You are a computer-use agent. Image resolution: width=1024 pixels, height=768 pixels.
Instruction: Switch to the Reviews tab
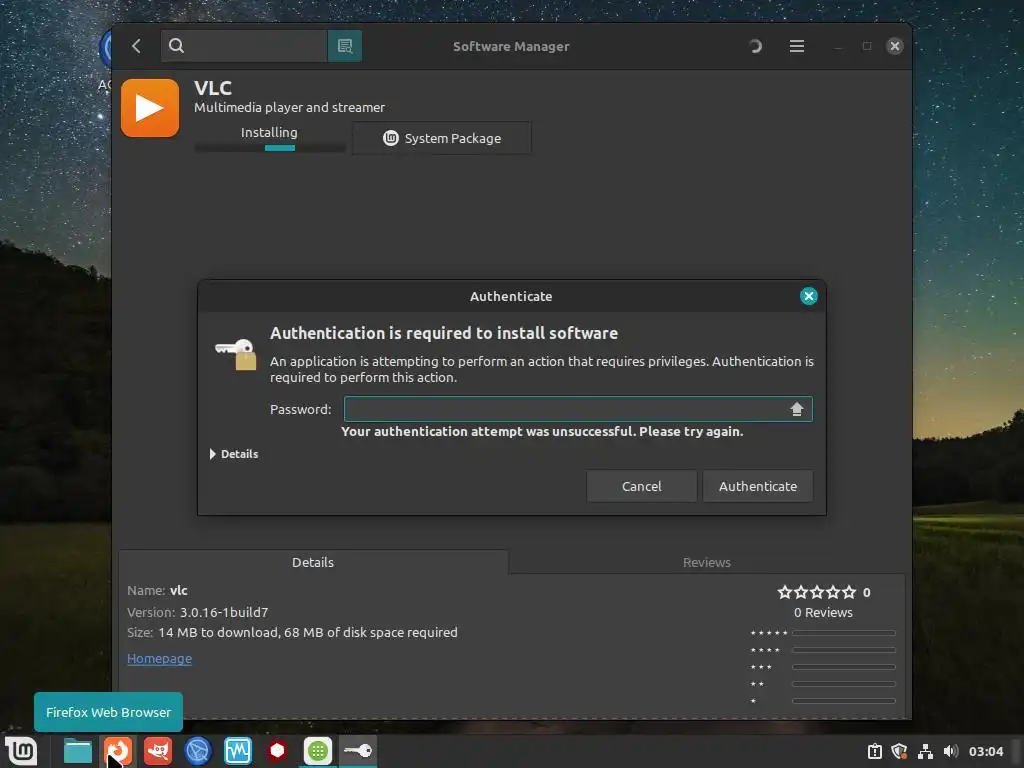[x=707, y=562]
